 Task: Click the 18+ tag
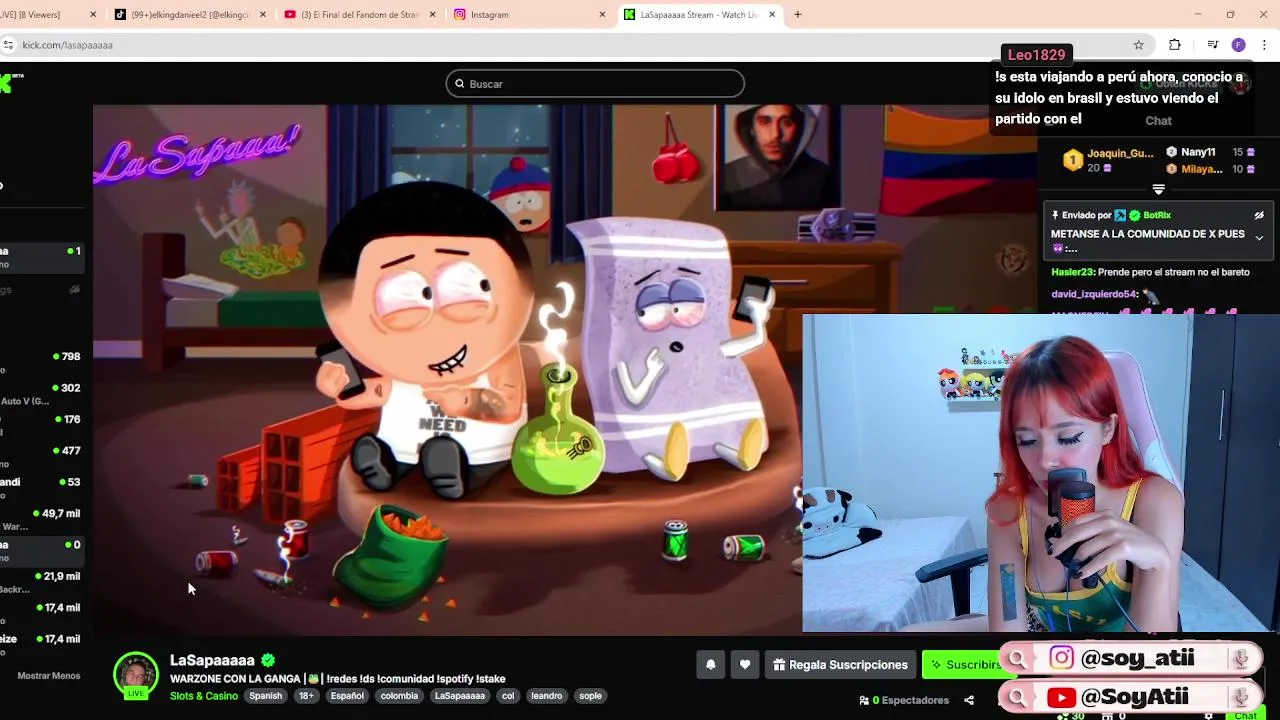click(306, 696)
